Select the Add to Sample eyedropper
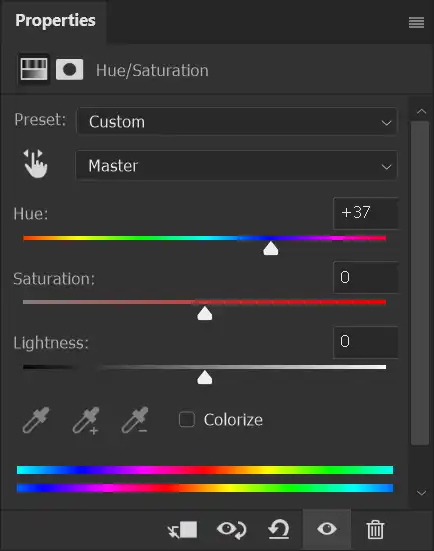 coord(86,420)
